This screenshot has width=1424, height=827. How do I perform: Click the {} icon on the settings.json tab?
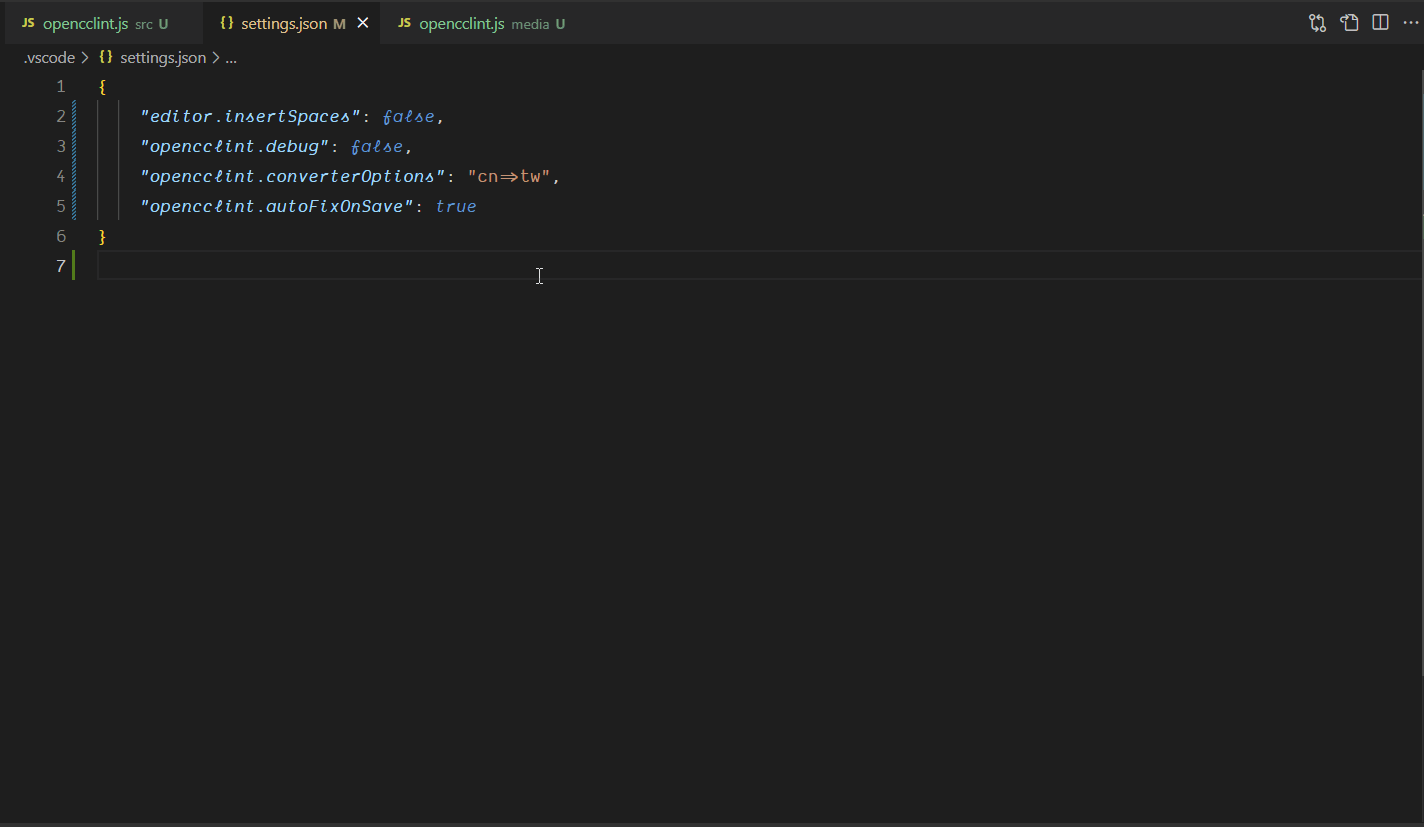225,22
